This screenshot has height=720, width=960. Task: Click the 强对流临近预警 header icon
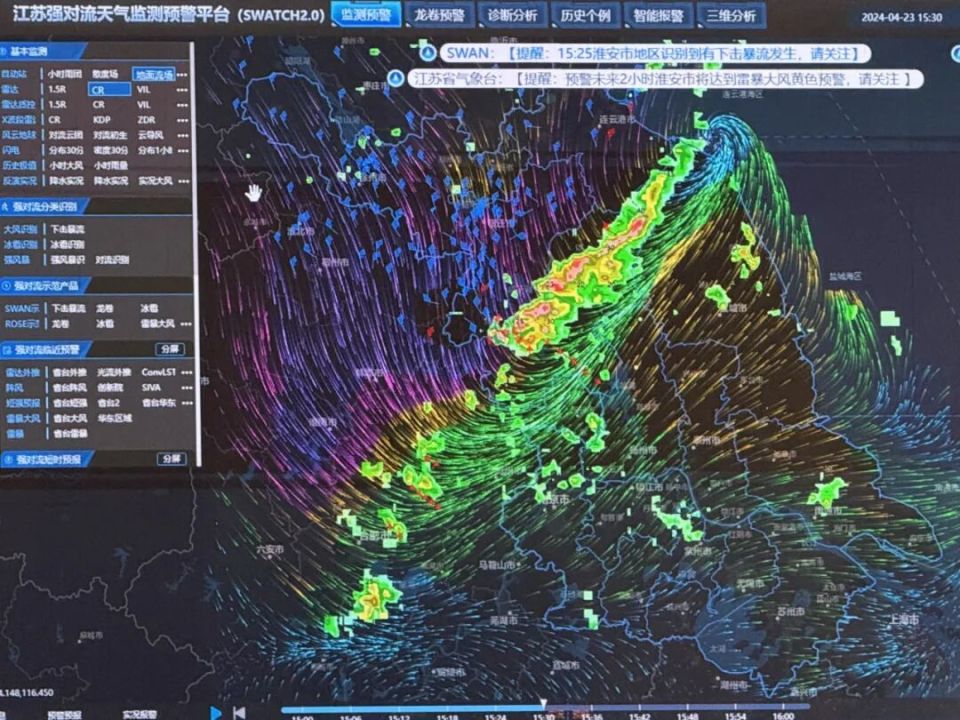point(7,350)
